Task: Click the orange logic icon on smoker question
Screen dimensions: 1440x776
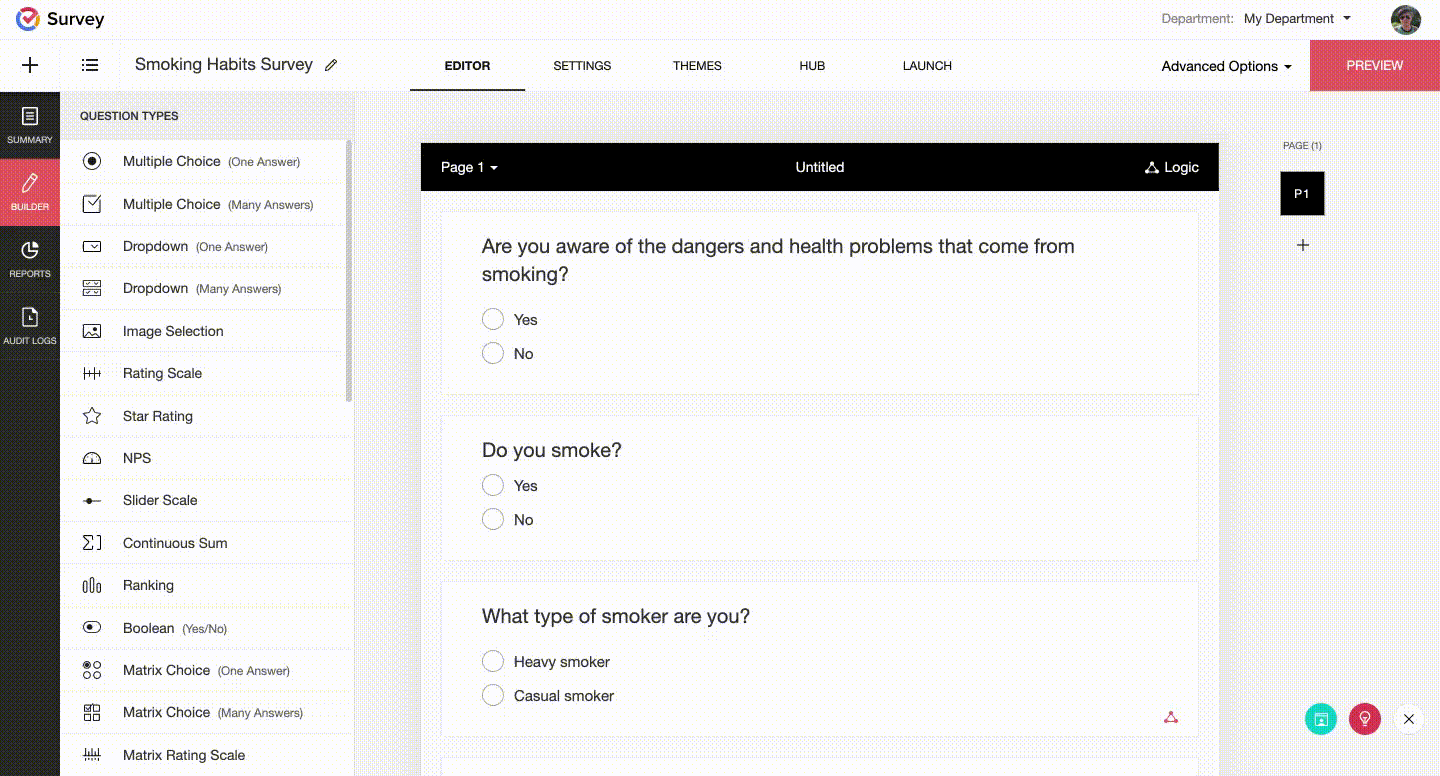Action: click(x=1171, y=717)
